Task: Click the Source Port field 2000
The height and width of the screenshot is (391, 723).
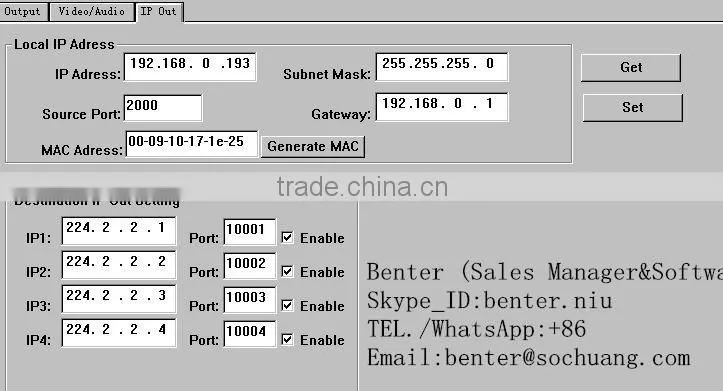Action: [x=163, y=108]
